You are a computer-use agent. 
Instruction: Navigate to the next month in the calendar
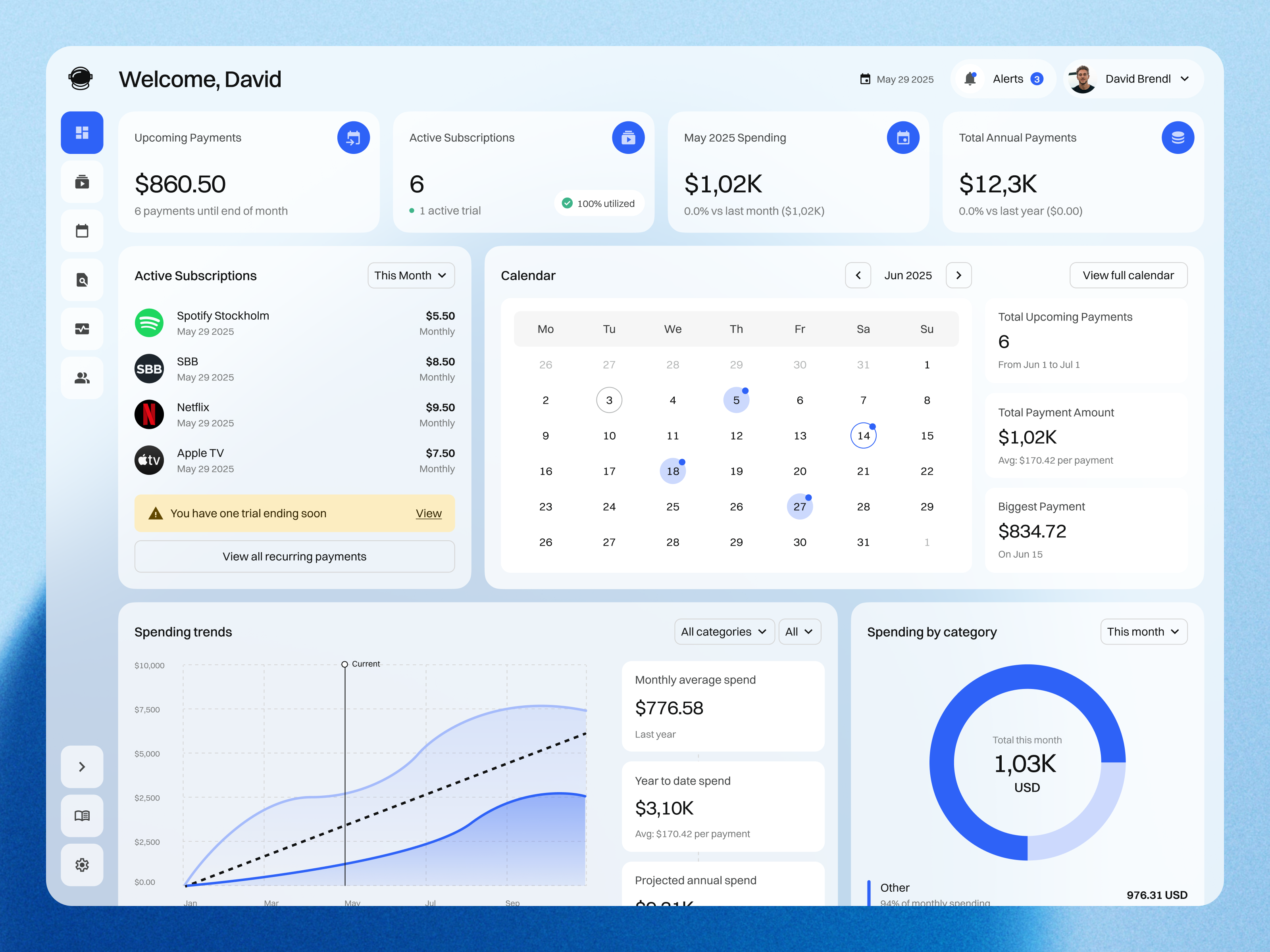[958, 275]
